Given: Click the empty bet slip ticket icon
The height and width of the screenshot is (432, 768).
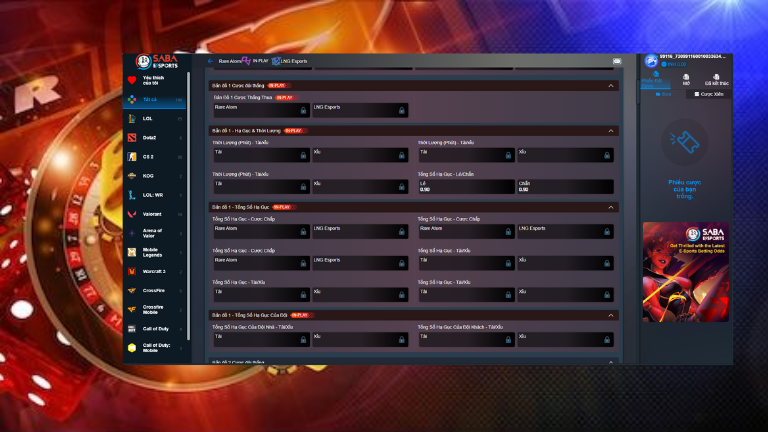Looking at the screenshot, I should (x=685, y=142).
